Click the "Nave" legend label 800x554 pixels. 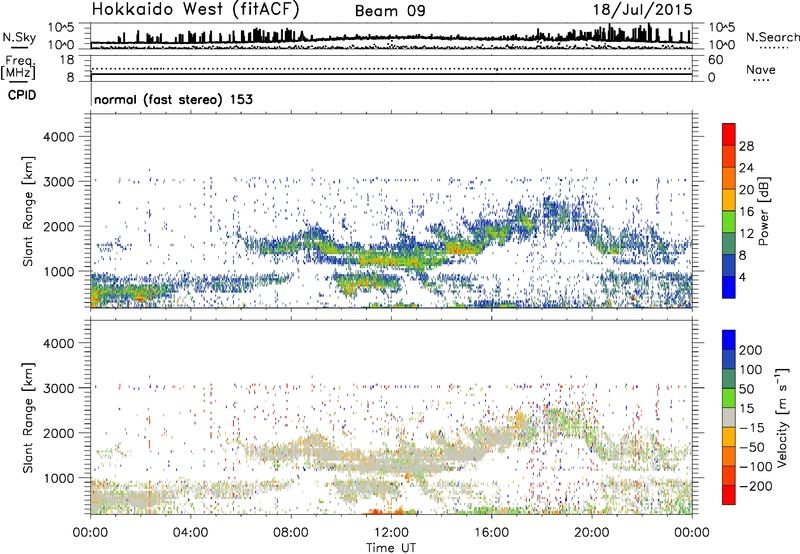pyautogui.click(x=760, y=70)
